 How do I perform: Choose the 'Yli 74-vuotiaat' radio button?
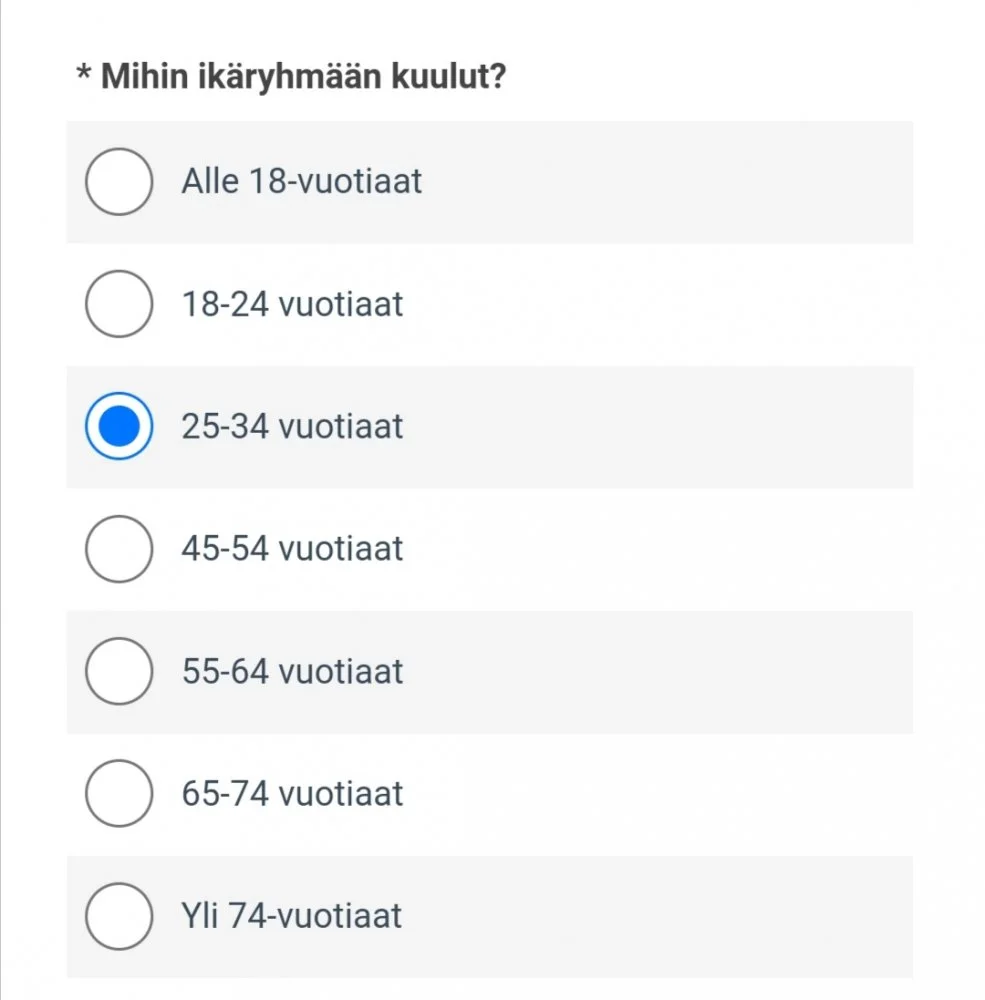point(119,916)
